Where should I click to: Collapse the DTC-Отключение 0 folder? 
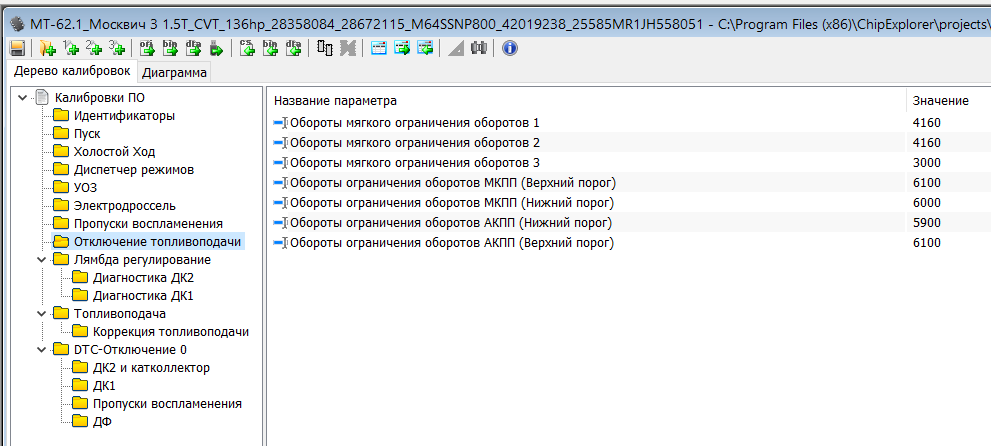coord(41,350)
